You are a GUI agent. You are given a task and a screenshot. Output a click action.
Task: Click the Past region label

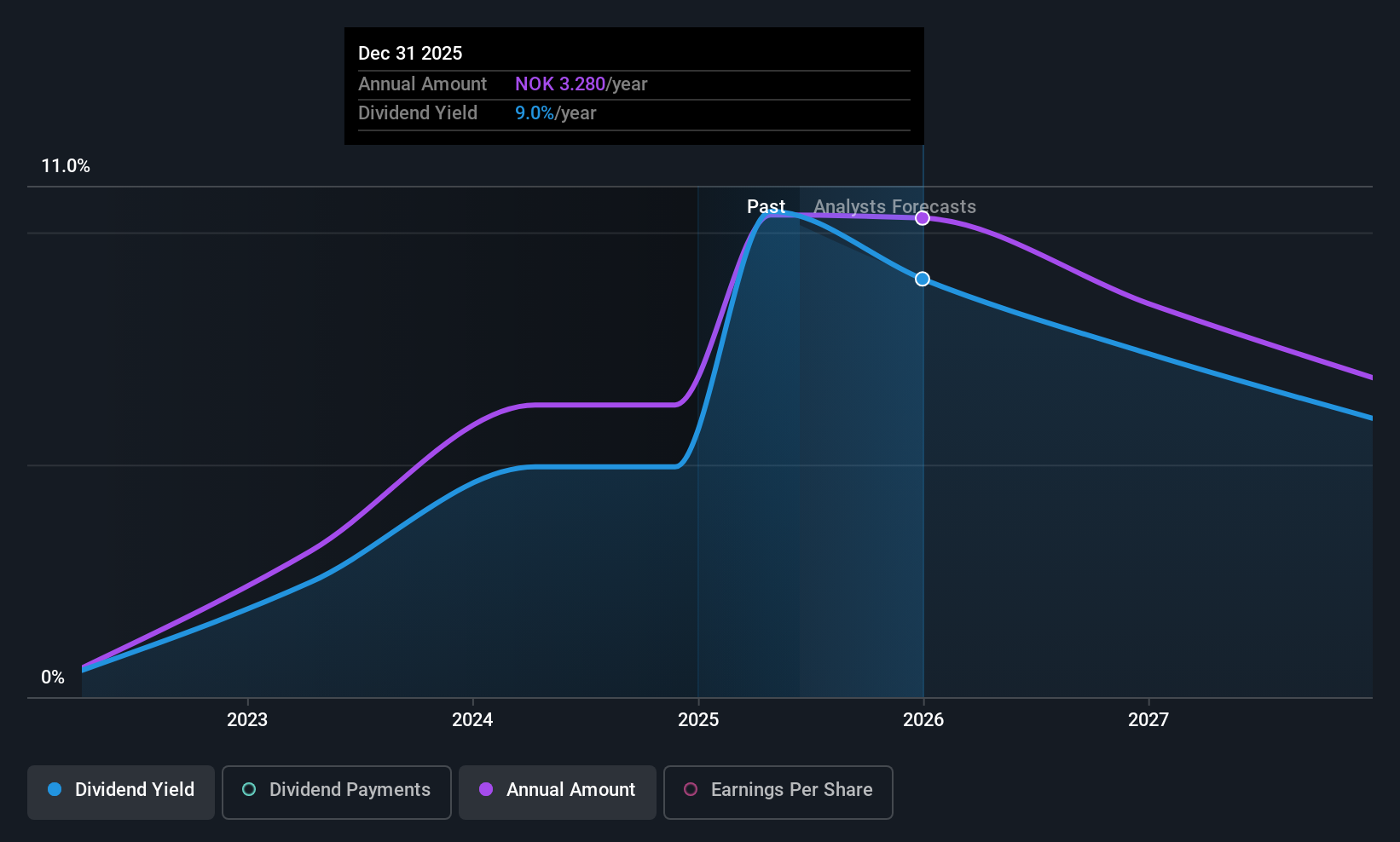766,206
